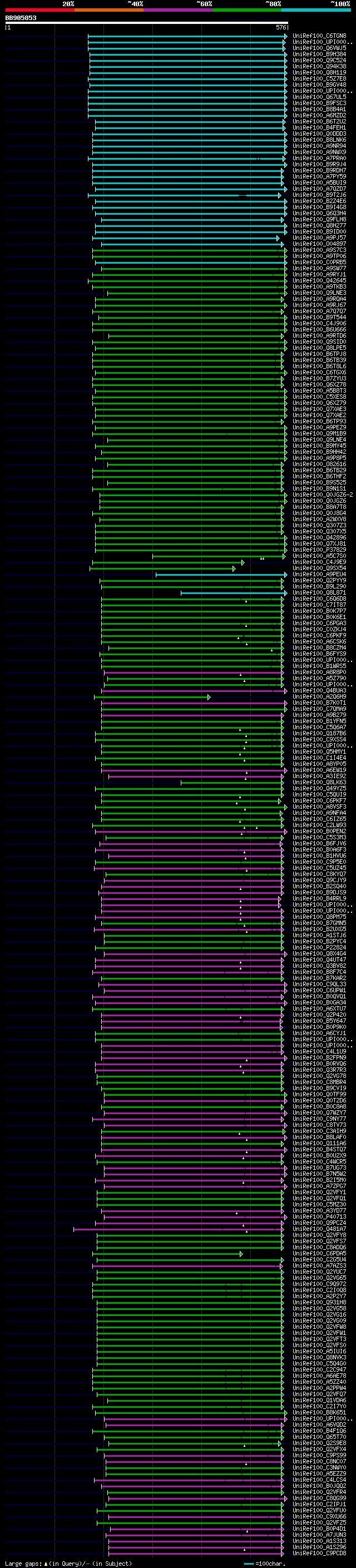Click label UniRef100_Q67UL5
This screenshot has height=1568, width=356.
[319, 97]
